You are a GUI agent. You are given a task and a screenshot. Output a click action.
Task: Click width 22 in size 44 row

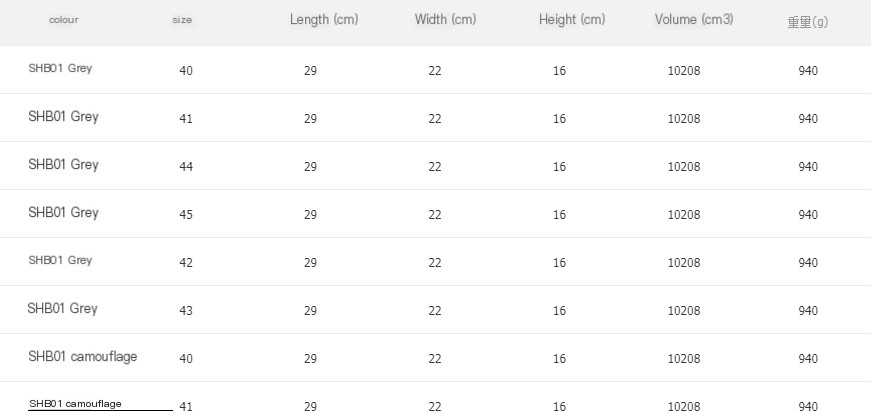coord(435,167)
